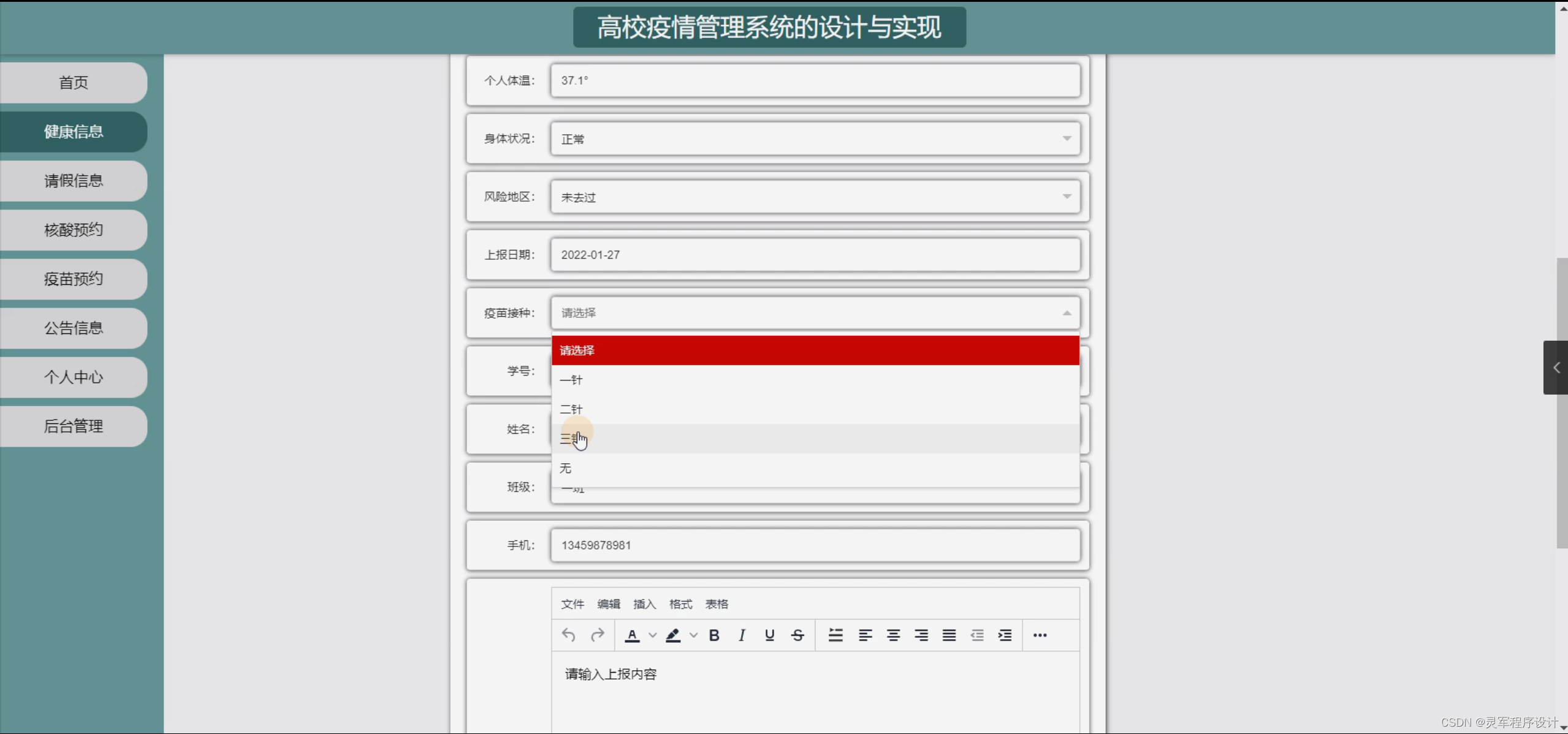Open the 风险地区 dropdown showing 未去过

815,197
